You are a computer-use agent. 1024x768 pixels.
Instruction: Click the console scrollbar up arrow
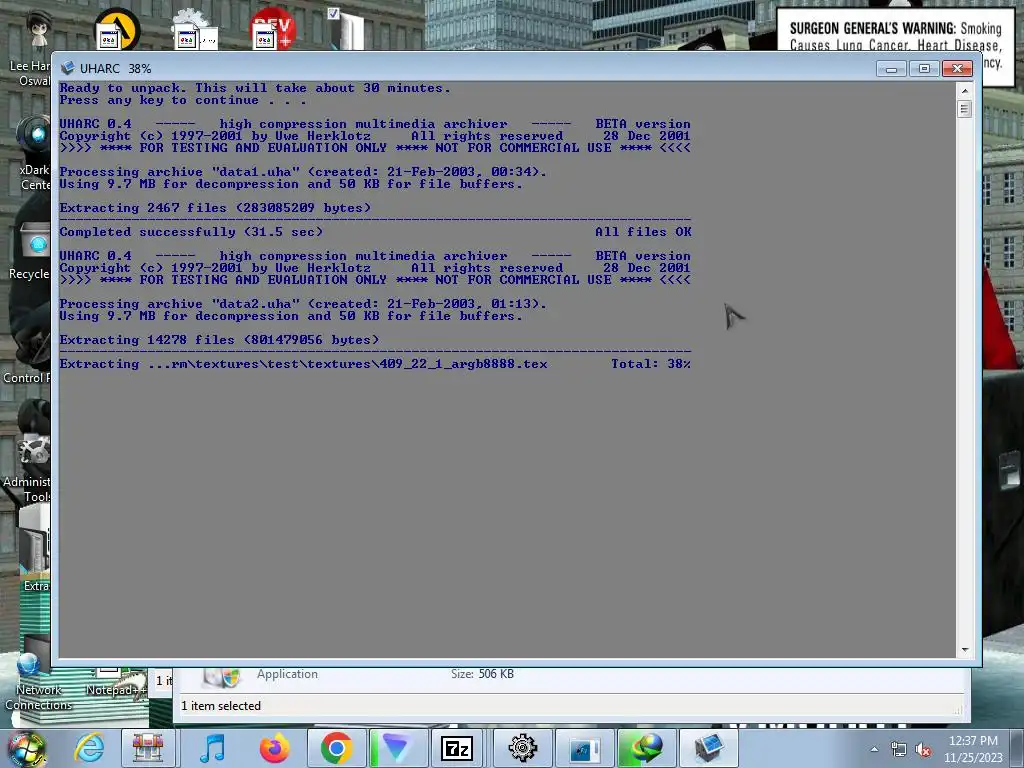[x=965, y=90]
